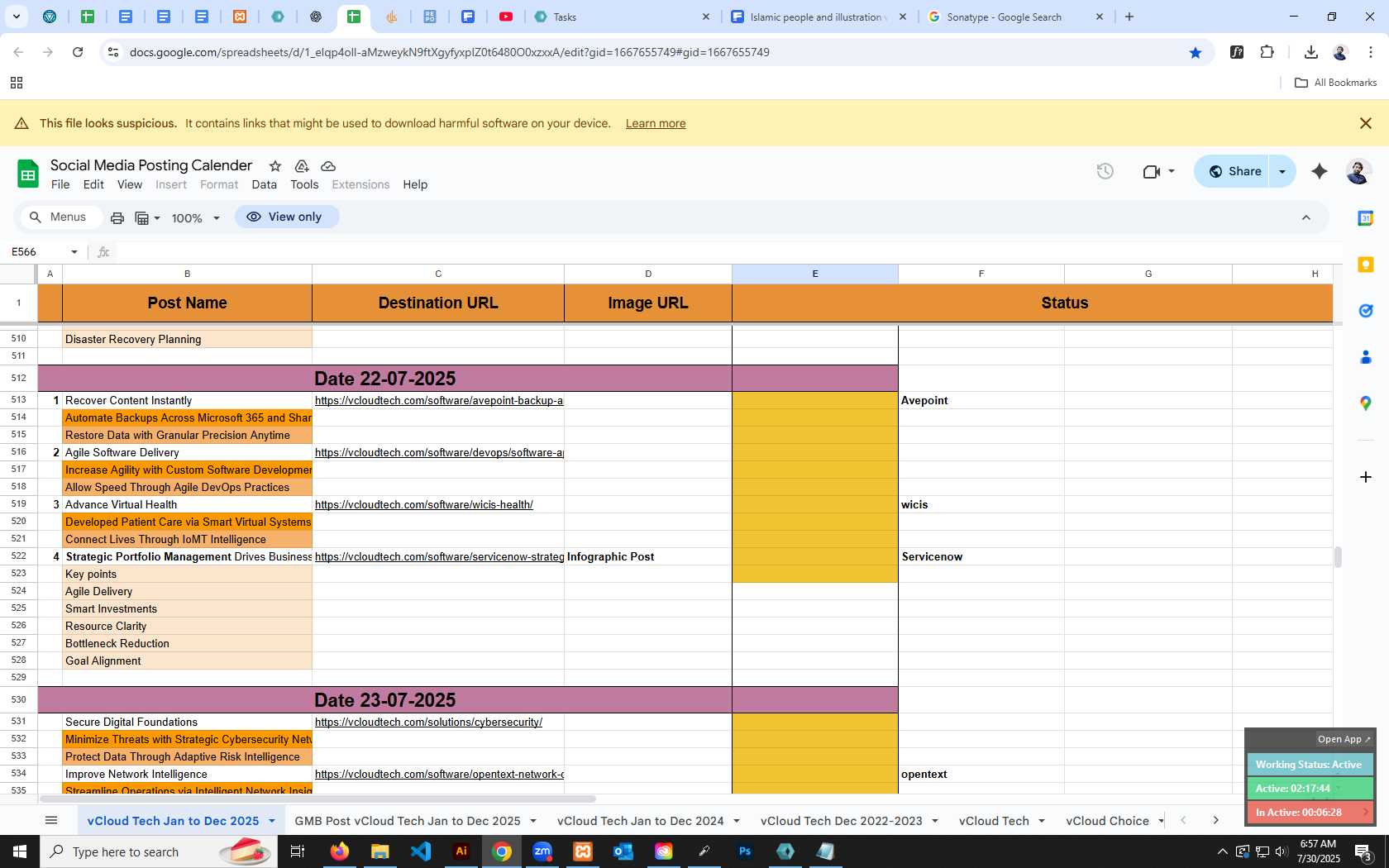Open the zoom level 100% dropdown
Screen dimensions: 1389x868
[196, 218]
